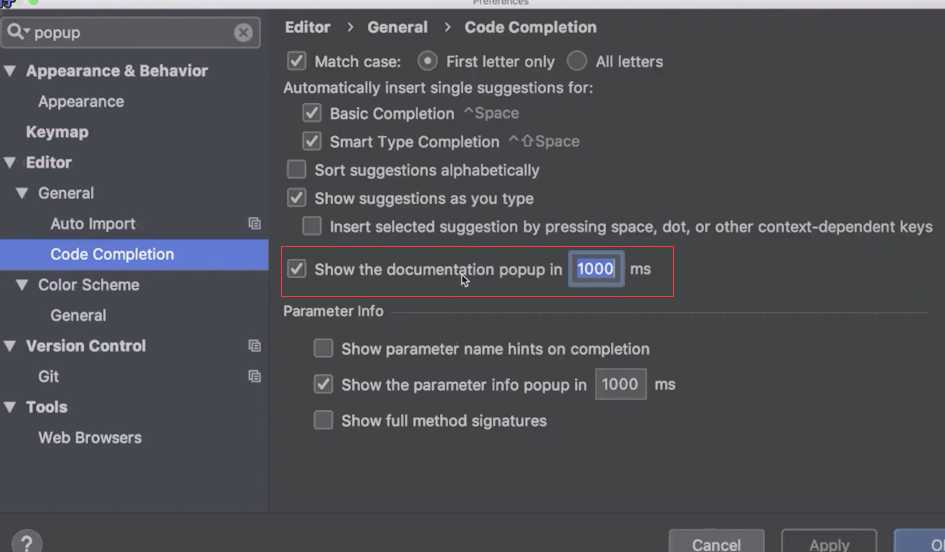Select First letter only radio button

coord(427,61)
